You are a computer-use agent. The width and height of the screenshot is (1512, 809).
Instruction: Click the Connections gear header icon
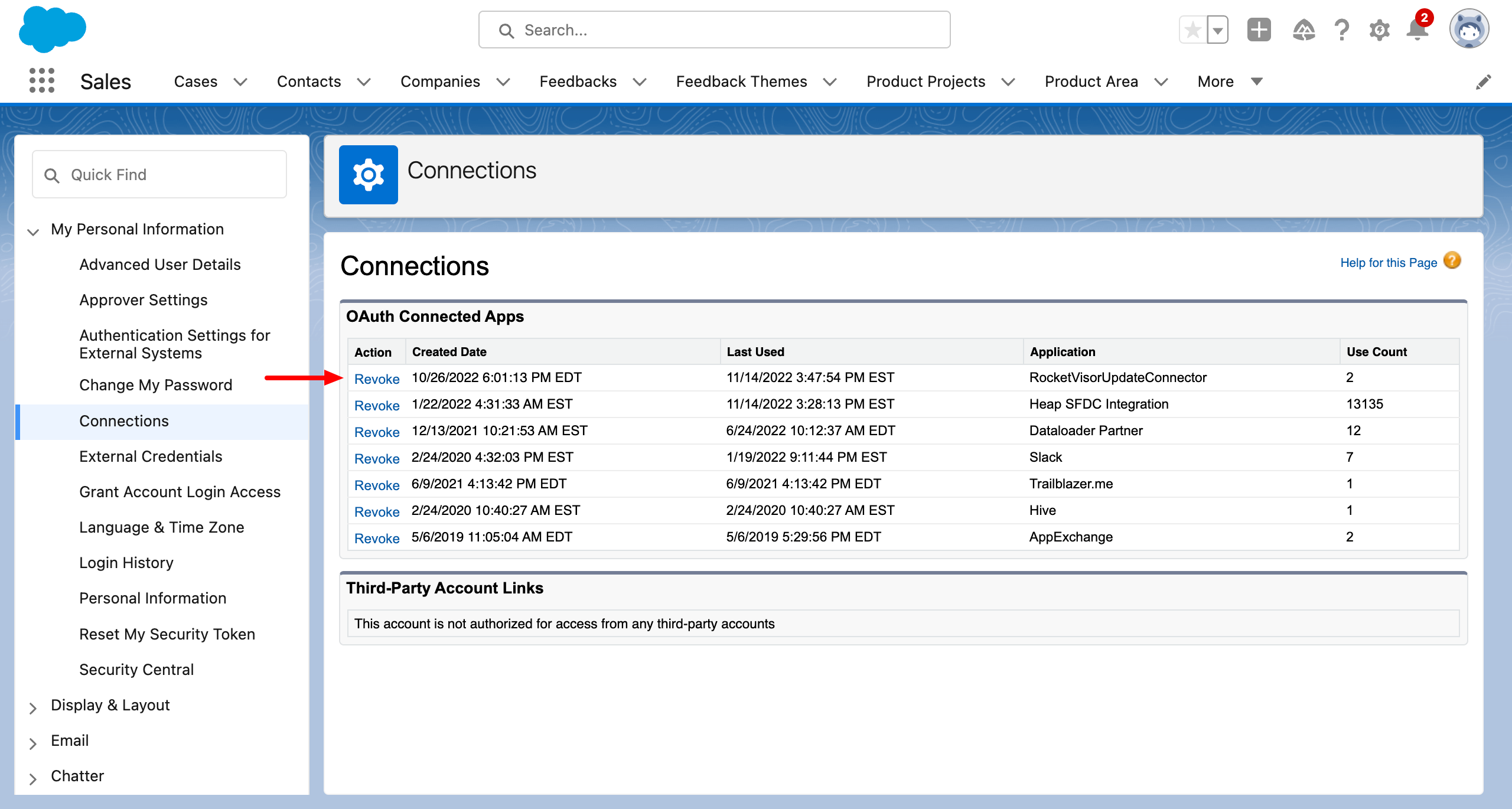(x=368, y=175)
